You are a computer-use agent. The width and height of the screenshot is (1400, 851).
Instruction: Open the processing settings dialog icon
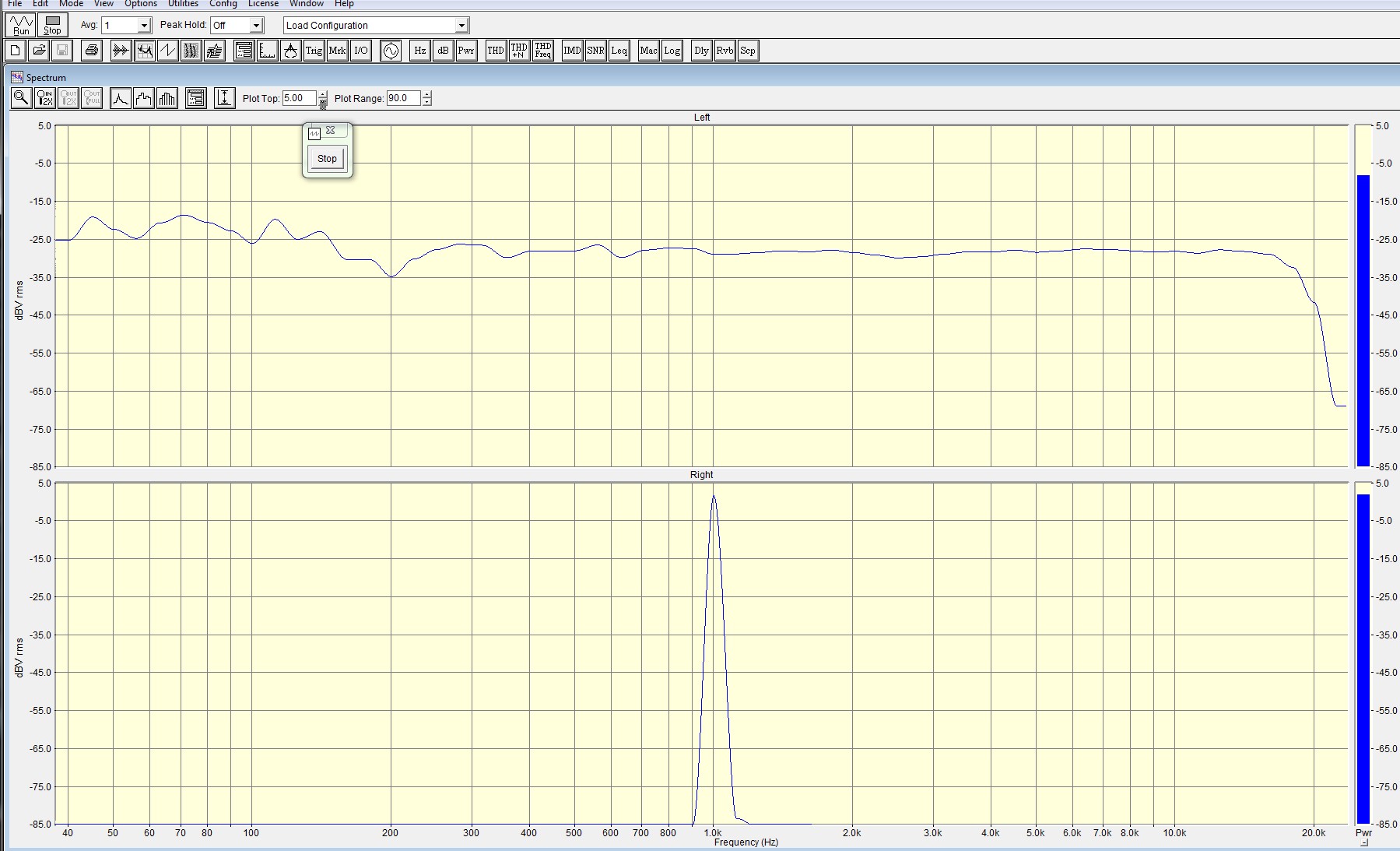pos(244,51)
